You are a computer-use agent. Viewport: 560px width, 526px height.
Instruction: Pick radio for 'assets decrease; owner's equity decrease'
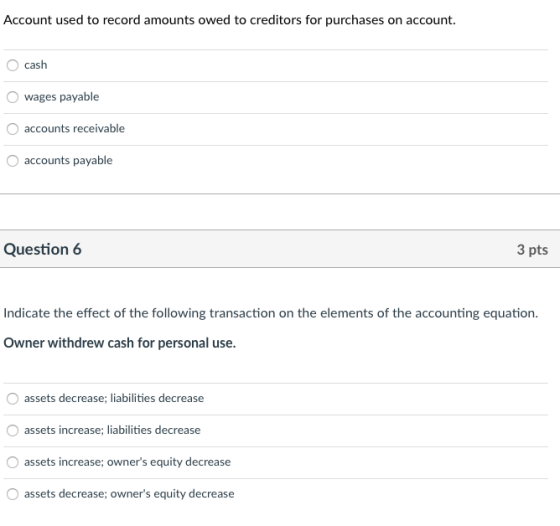pos(12,494)
